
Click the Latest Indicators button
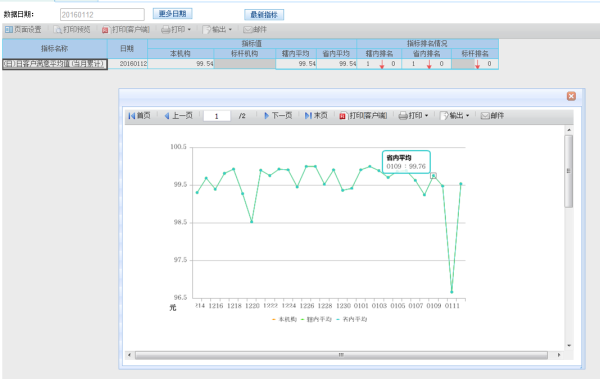point(264,15)
